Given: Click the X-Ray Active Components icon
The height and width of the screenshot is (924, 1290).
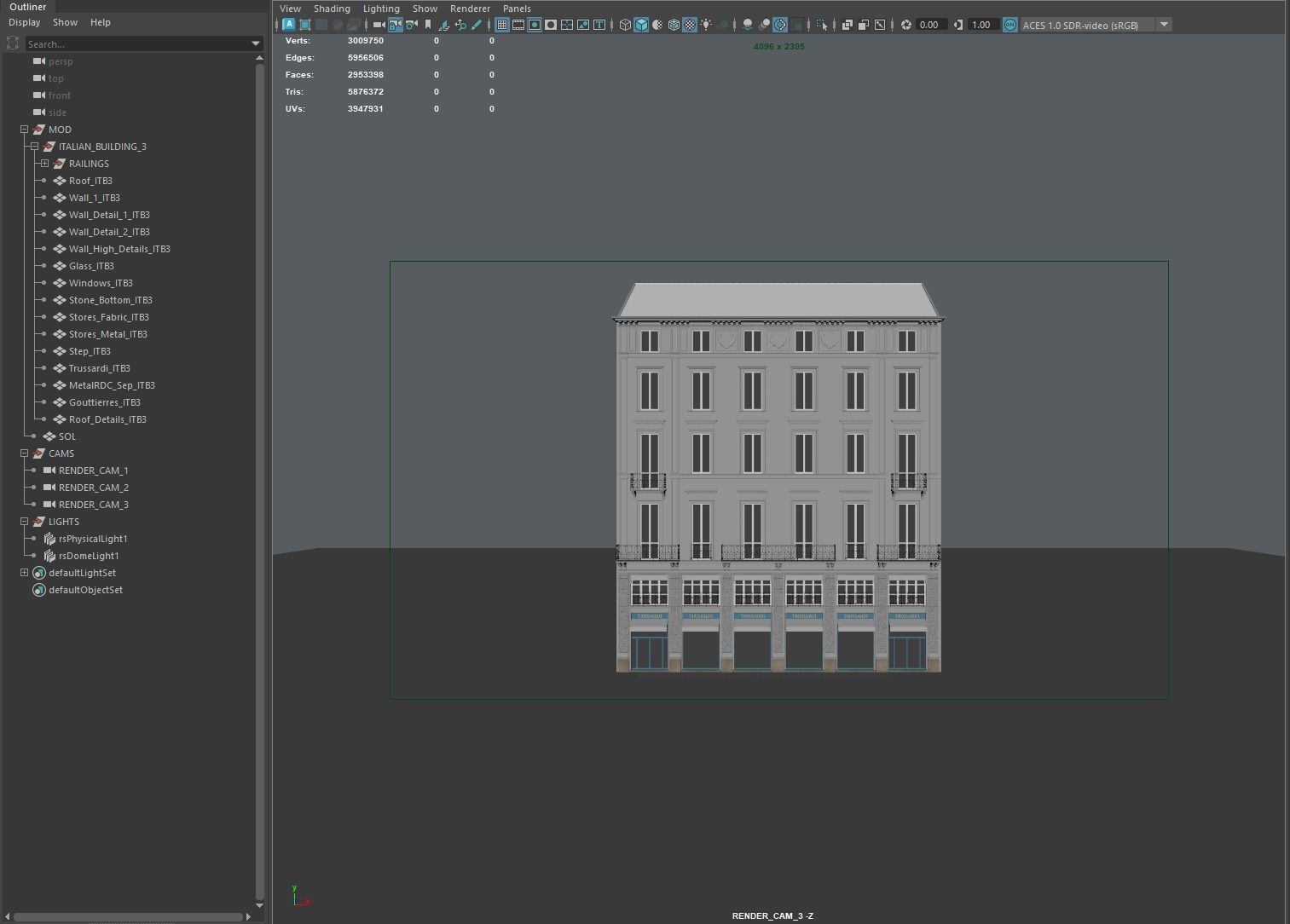Looking at the screenshot, I should click(863, 25).
